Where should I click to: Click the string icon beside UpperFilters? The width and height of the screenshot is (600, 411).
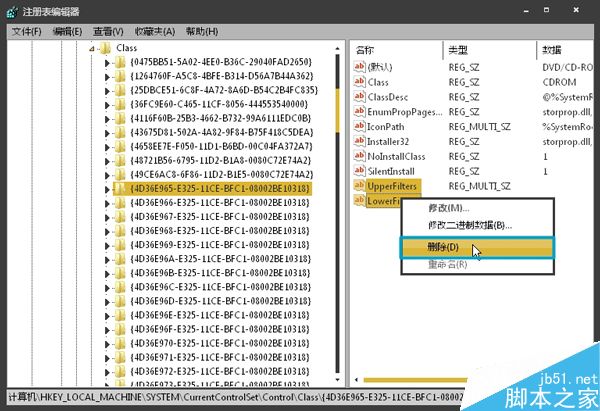coord(359,186)
